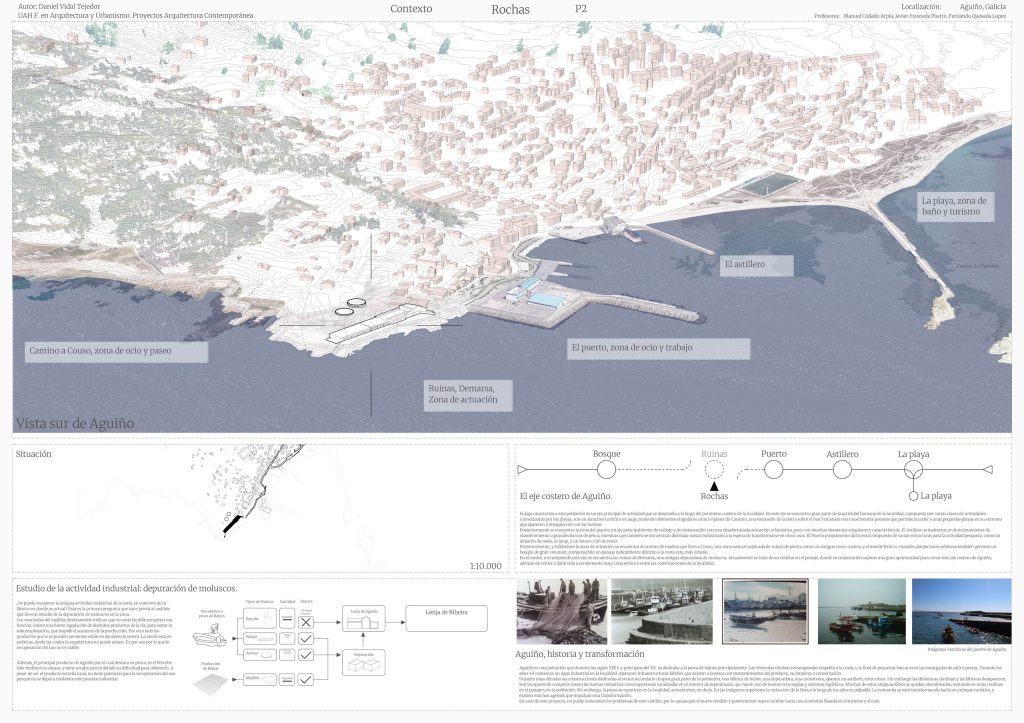
Task: Select the Contexto header label
Action: click(x=411, y=9)
